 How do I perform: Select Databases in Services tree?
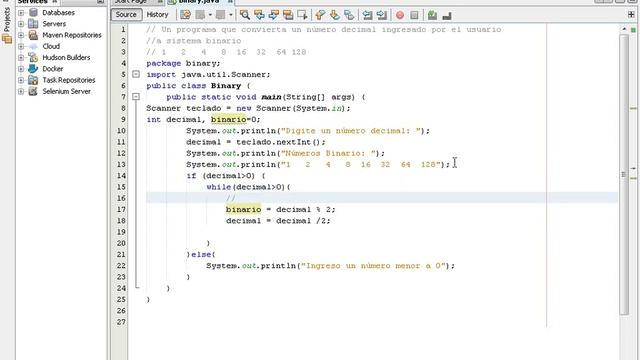point(58,13)
